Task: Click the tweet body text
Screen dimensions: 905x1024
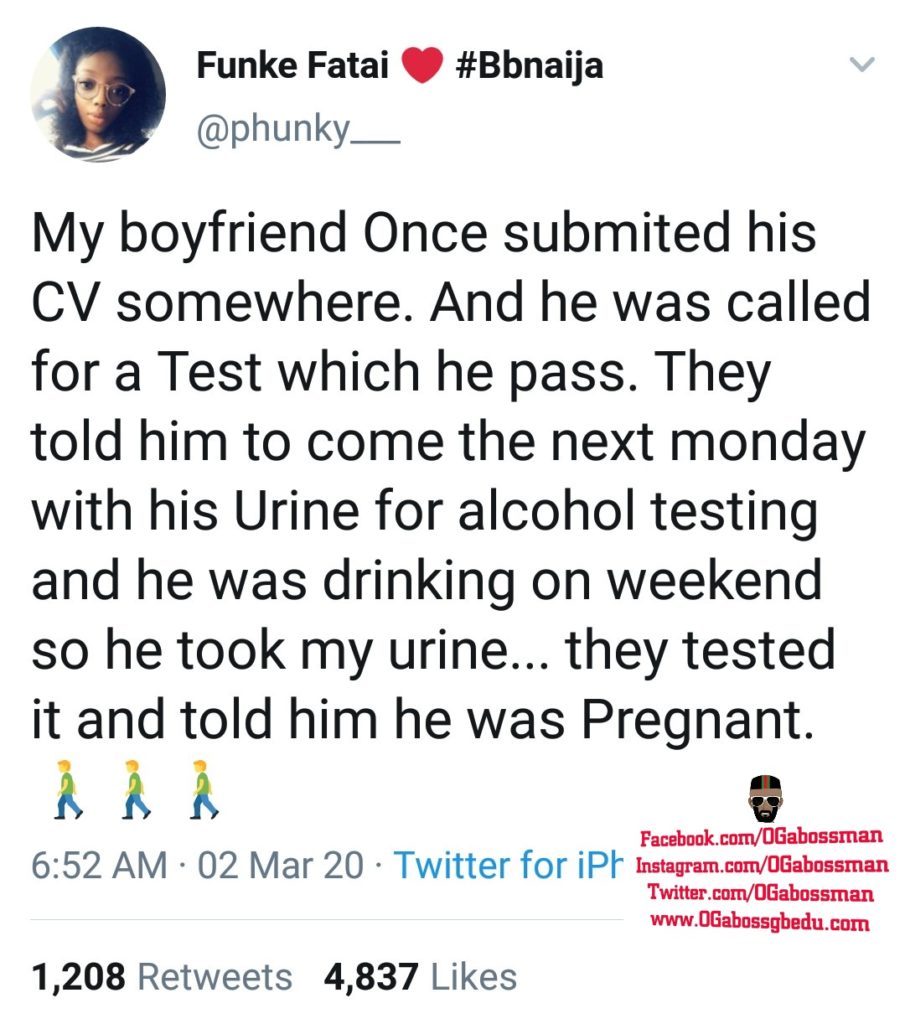Action: [440, 475]
